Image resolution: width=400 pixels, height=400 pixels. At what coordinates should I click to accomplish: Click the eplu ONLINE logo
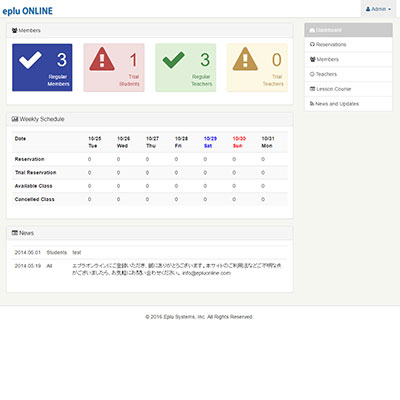click(x=28, y=11)
